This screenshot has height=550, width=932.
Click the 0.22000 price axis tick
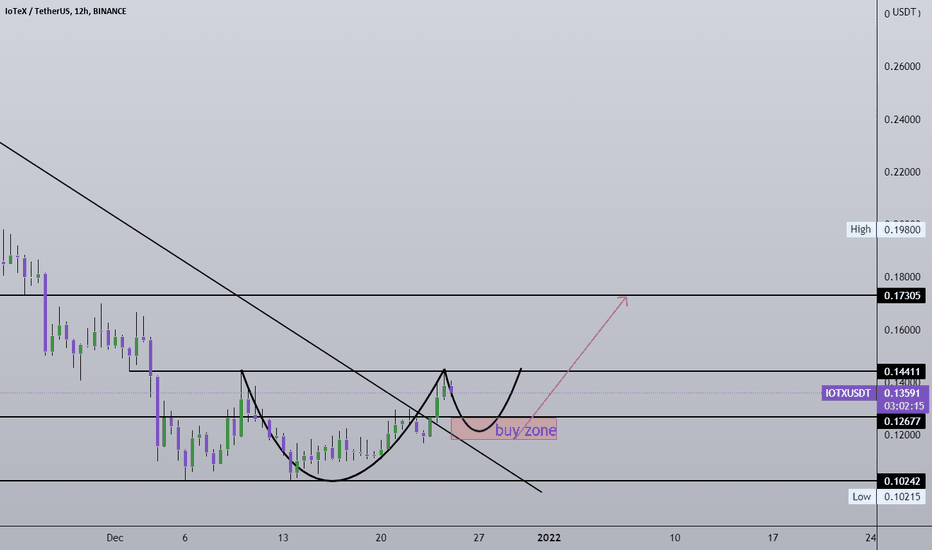(x=902, y=172)
